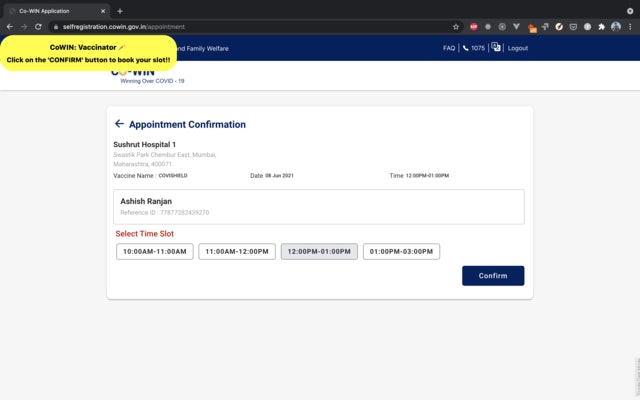This screenshot has width=640, height=400.
Task: Select the 11:00AM-12:00PM time slot
Action: pos(237,251)
